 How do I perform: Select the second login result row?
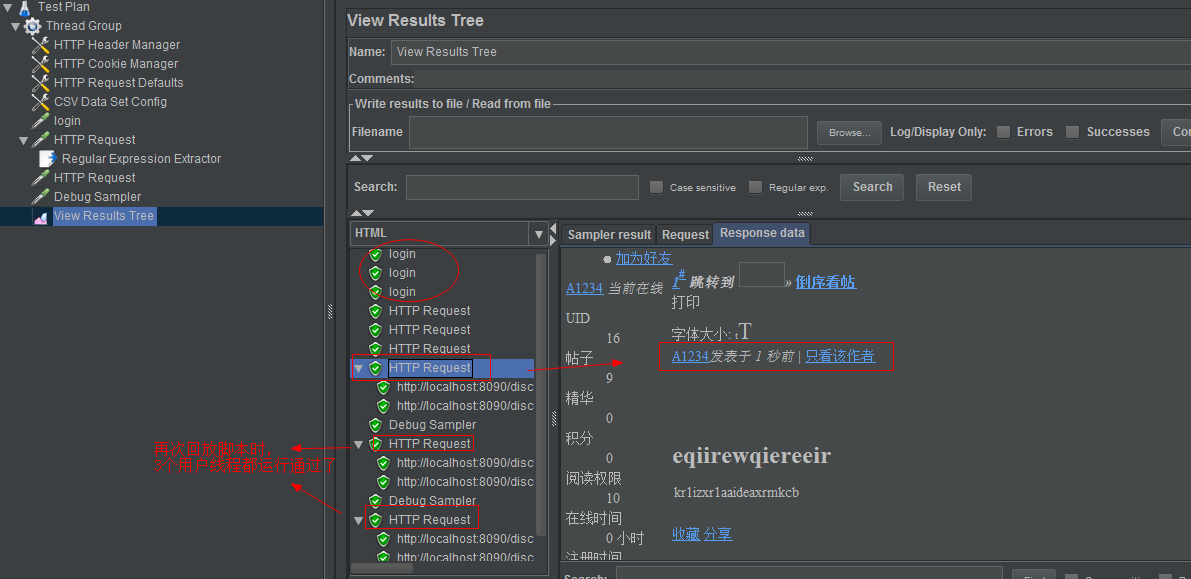403,273
